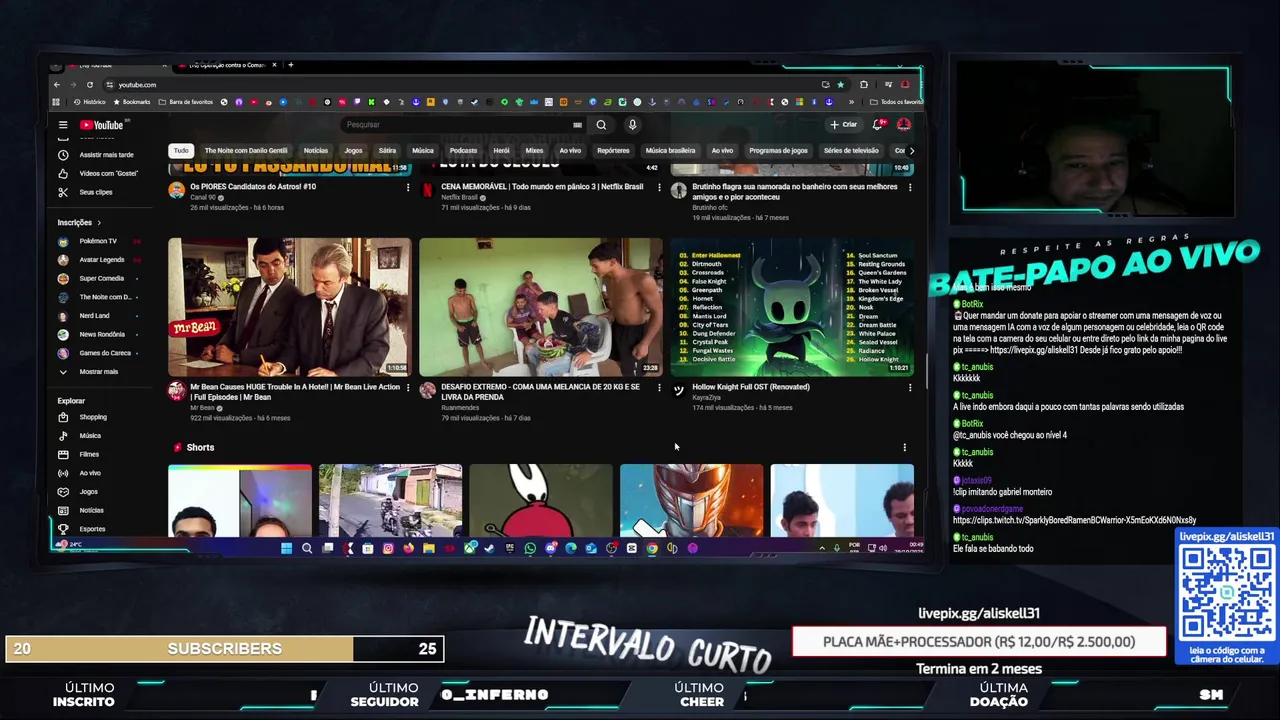Screen dimensions: 1280x720
Task: Open the Games do Careca subscription
Action: tap(98, 353)
